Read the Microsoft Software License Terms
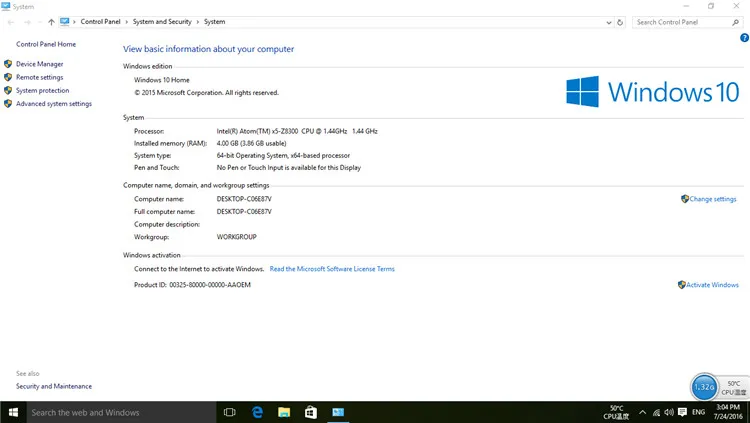The width and height of the screenshot is (750, 423). coord(332,269)
